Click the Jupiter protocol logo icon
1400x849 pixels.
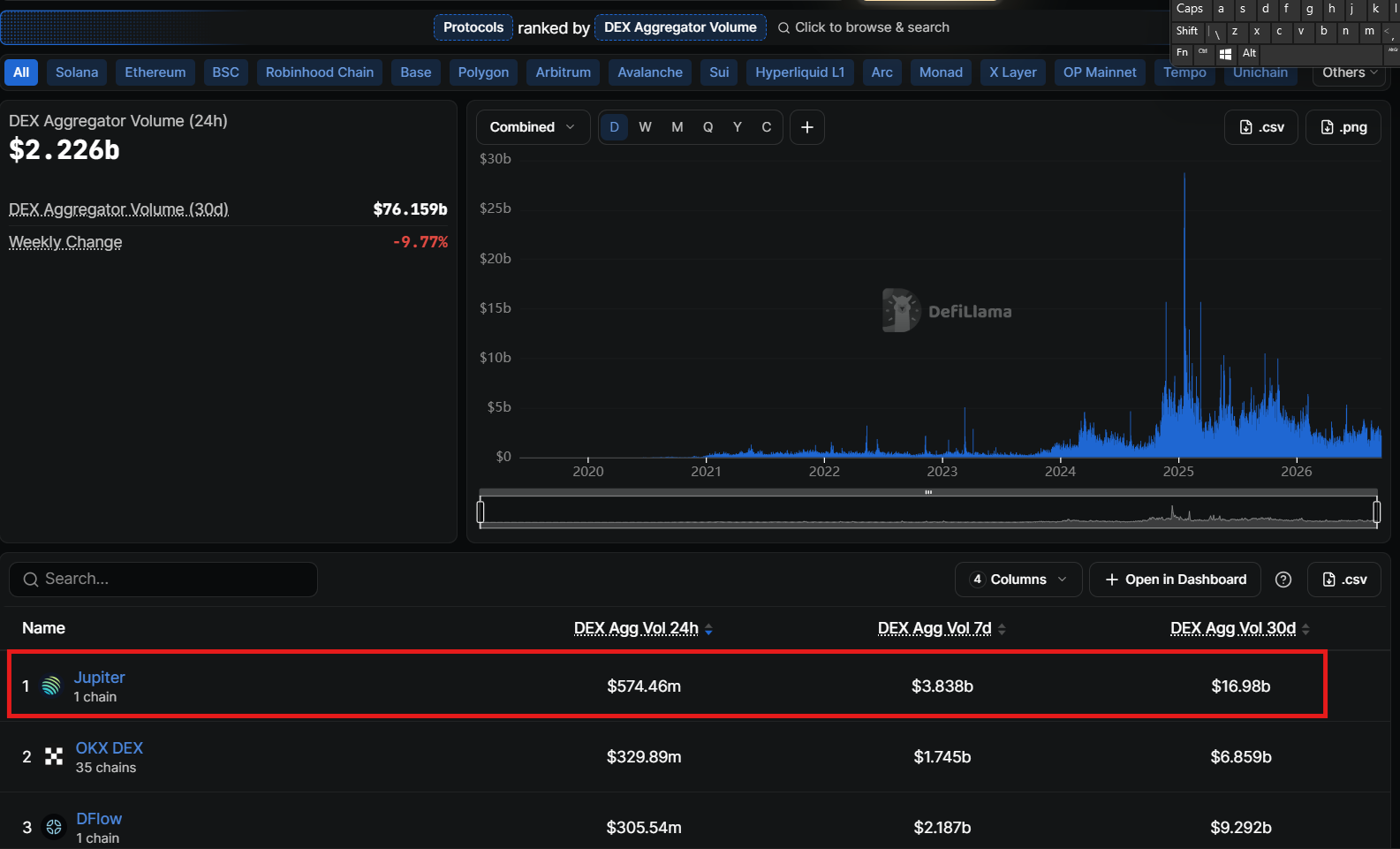click(52, 686)
